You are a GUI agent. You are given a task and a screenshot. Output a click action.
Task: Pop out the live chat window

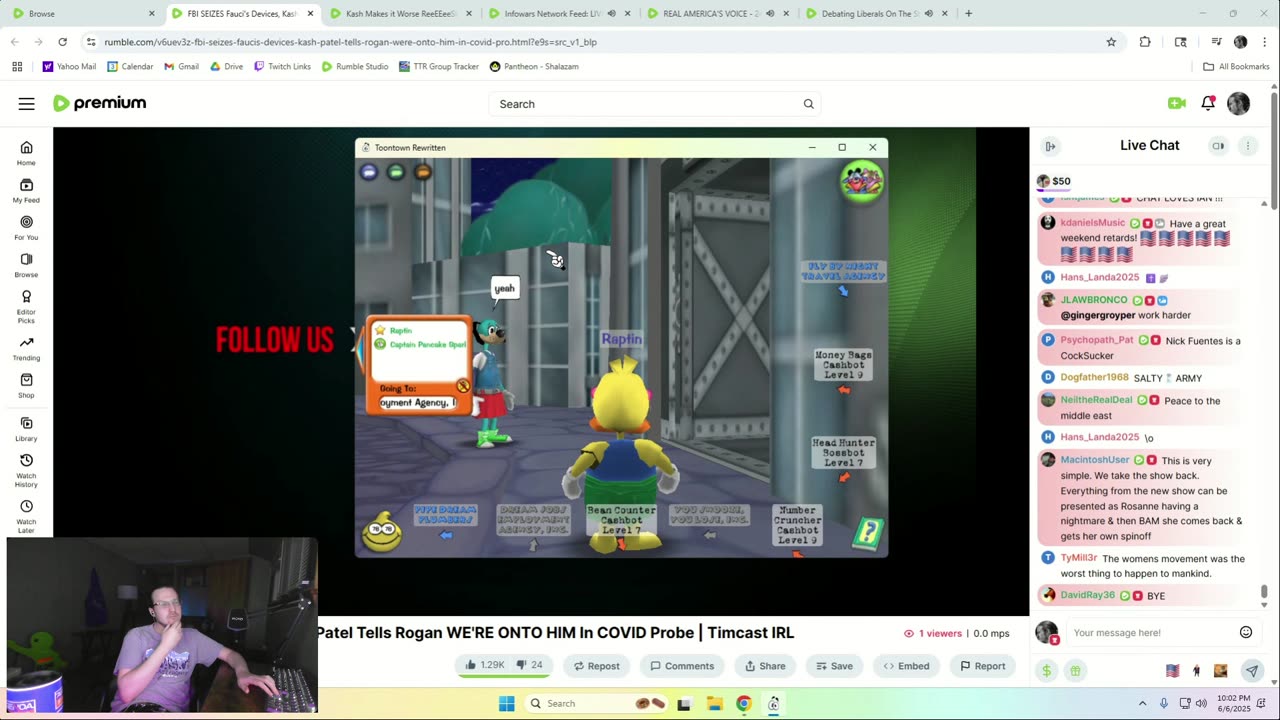click(1218, 146)
